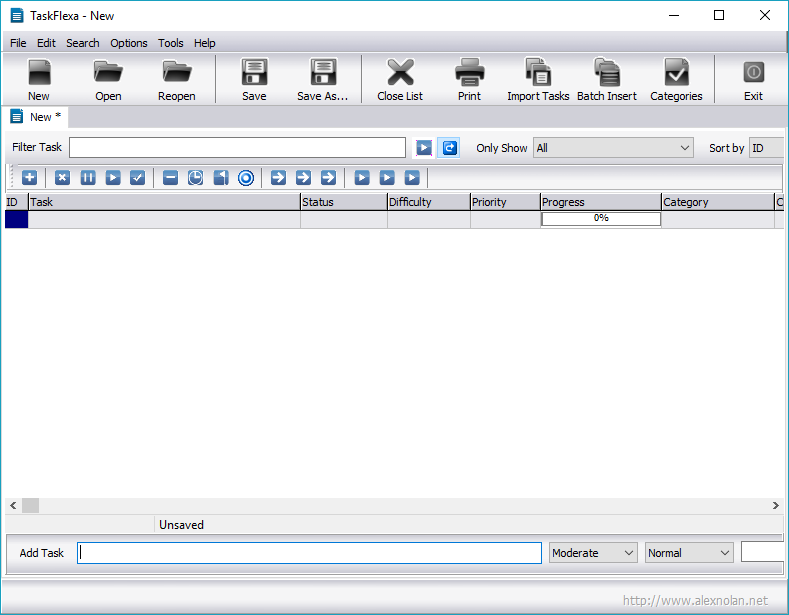Open the Tools menu
The image size is (789, 615).
pos(171,43)
